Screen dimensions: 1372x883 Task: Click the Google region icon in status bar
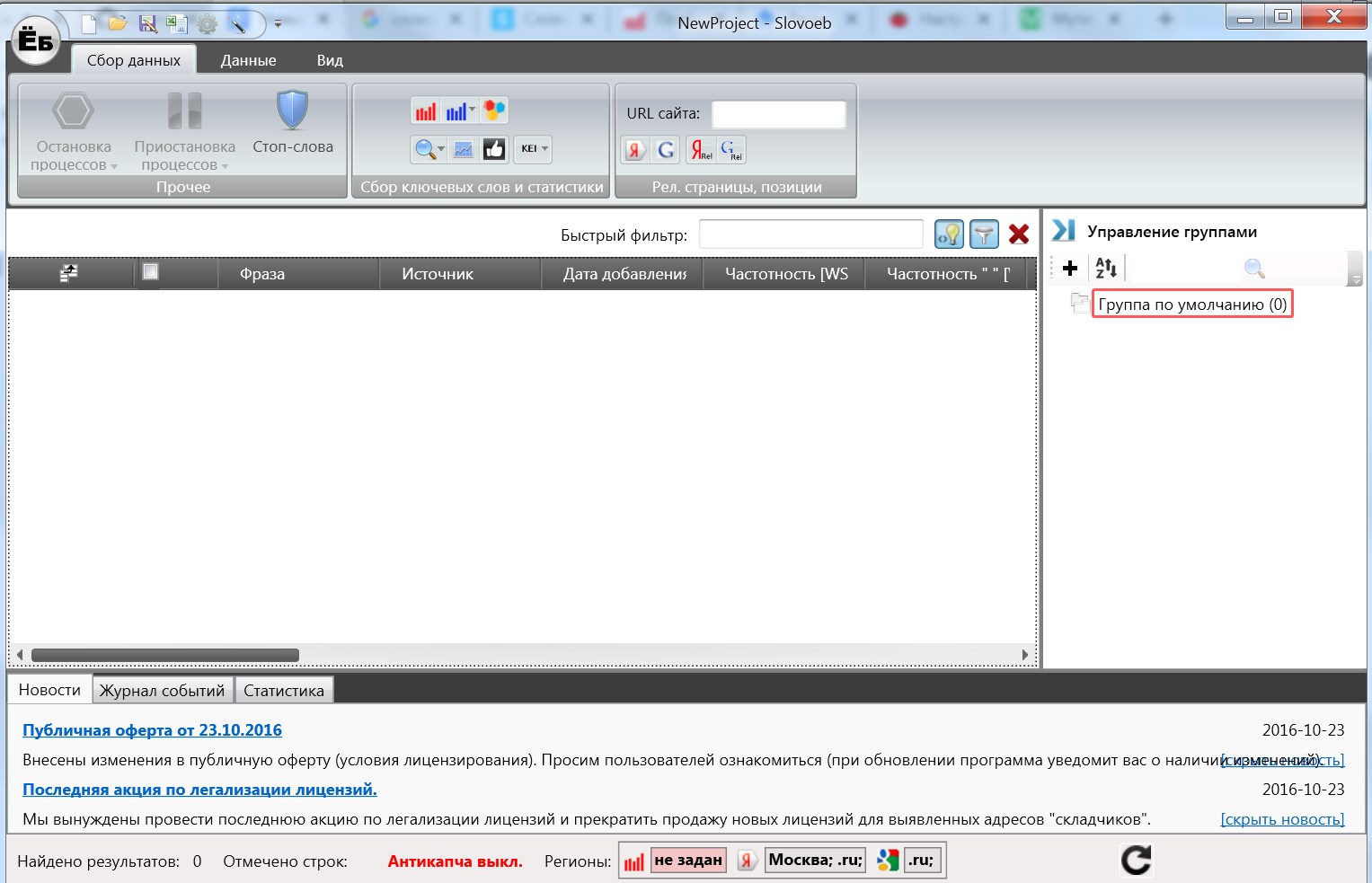[x=888, y=861]
